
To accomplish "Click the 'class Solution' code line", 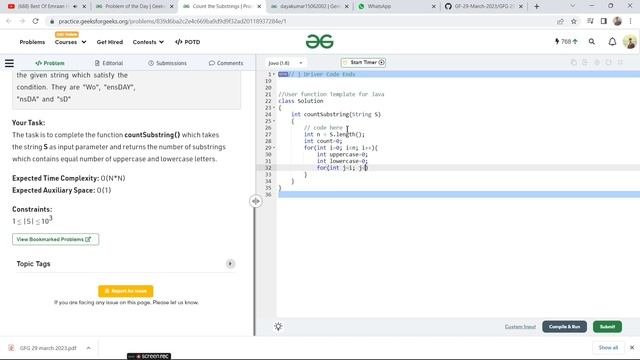I will 300,101.
